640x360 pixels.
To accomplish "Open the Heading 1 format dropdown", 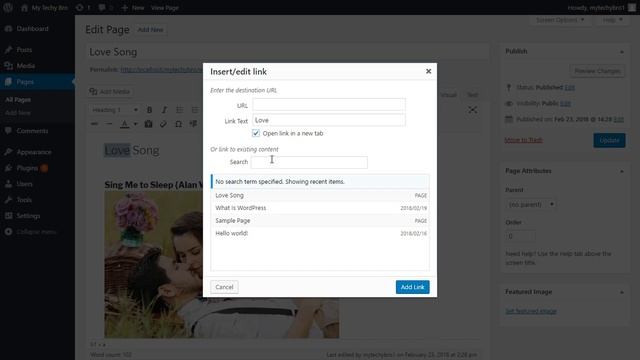I will pos(115,110).
